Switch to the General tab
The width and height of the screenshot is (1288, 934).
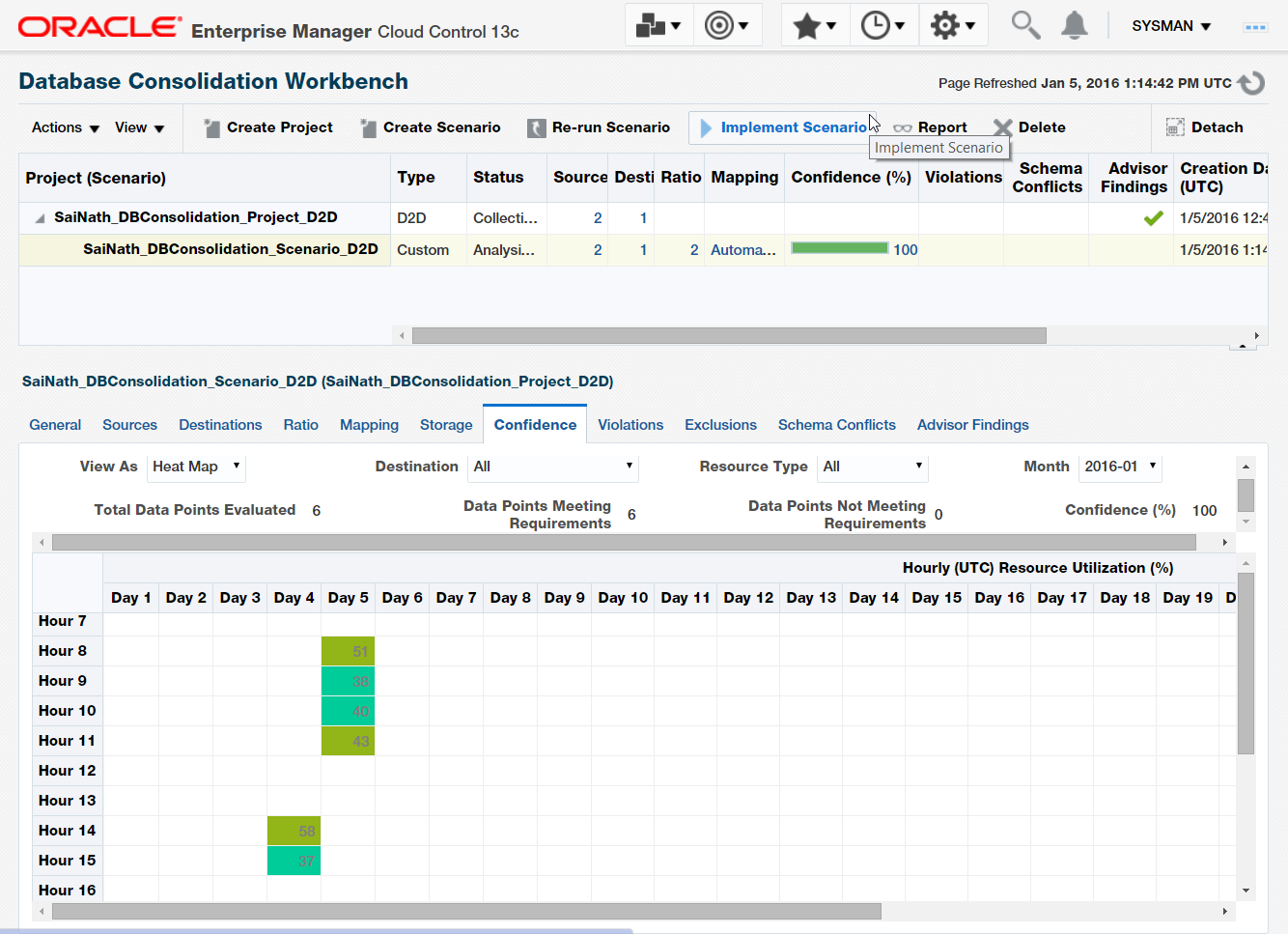pyautogui.click(x=55, y=425)
